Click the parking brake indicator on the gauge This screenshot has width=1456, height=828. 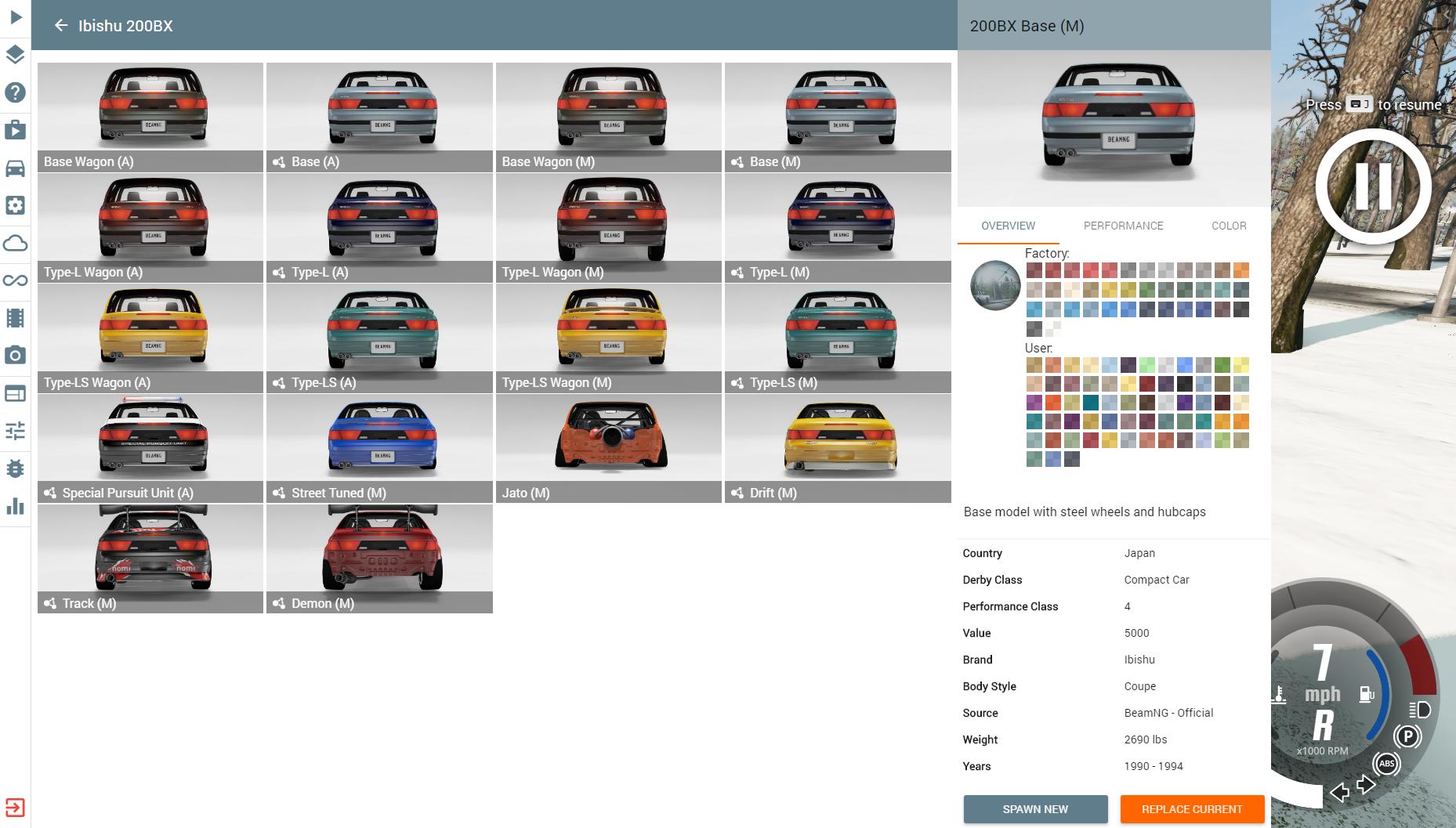pos(1407,736)
